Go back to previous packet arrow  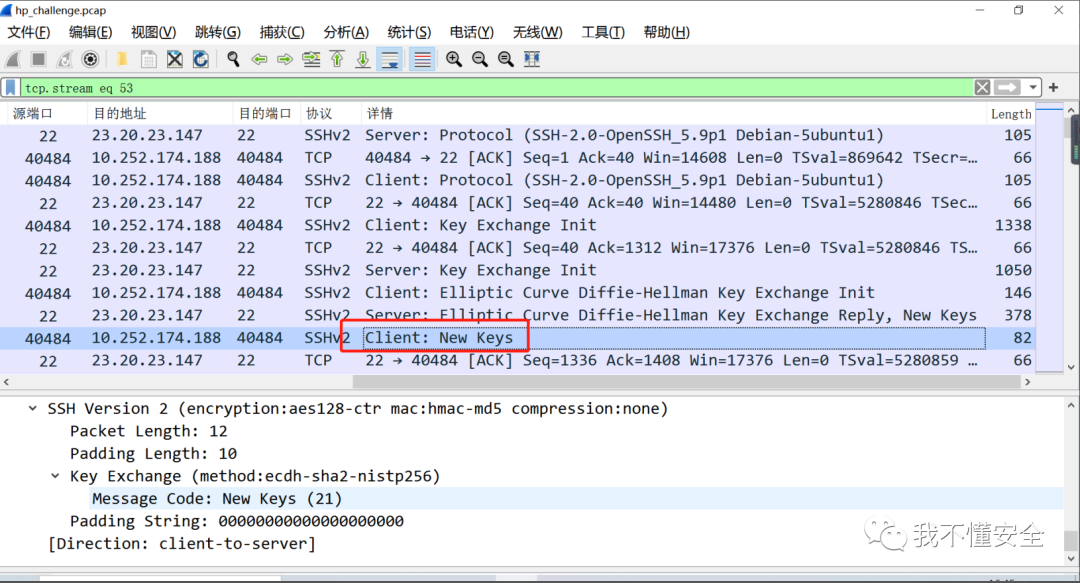point(260,59)
